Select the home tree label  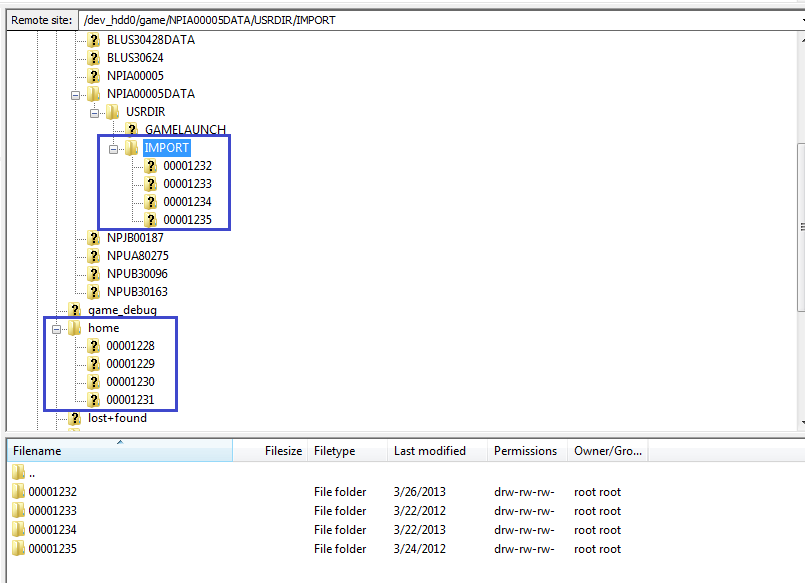coord(104,328)
